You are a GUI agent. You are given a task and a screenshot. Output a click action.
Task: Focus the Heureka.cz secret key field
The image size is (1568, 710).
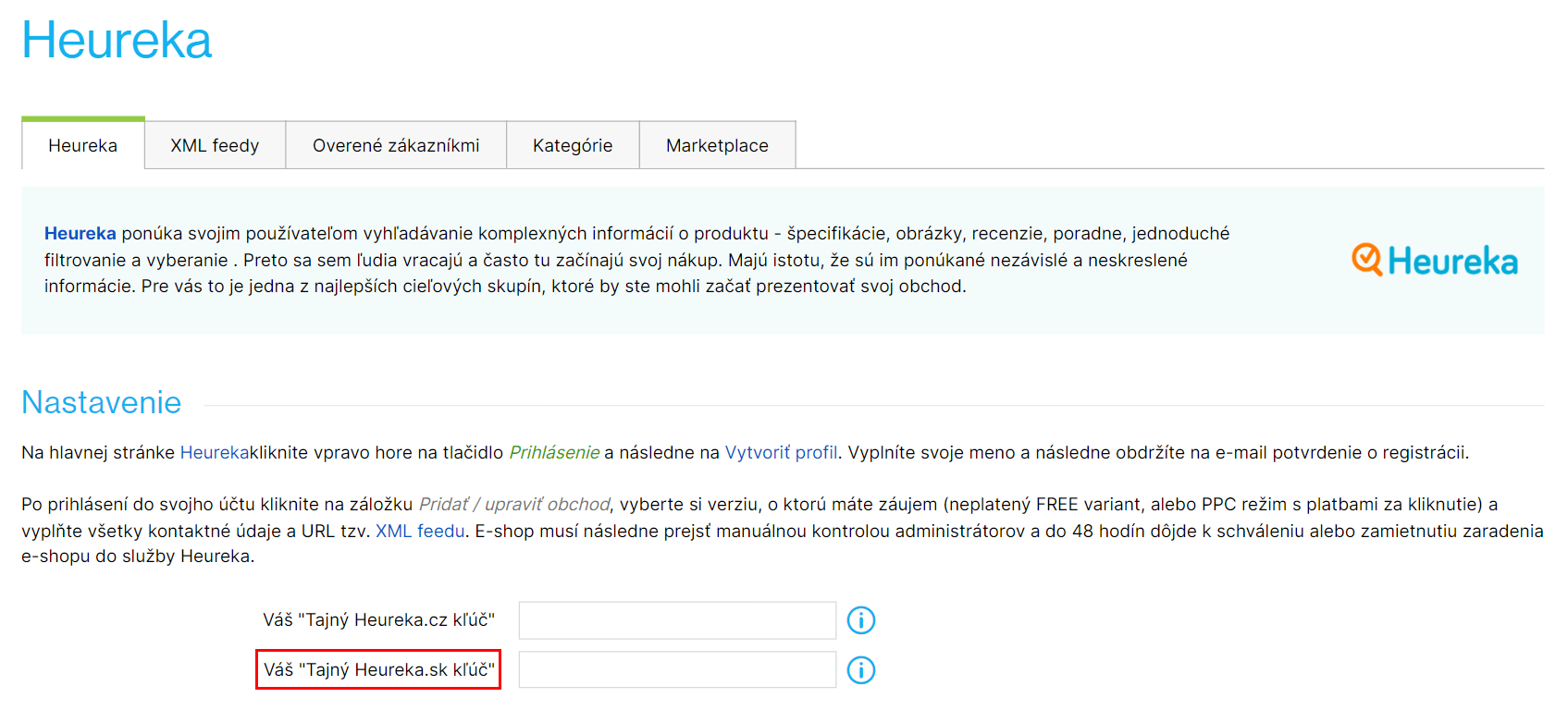677,620
